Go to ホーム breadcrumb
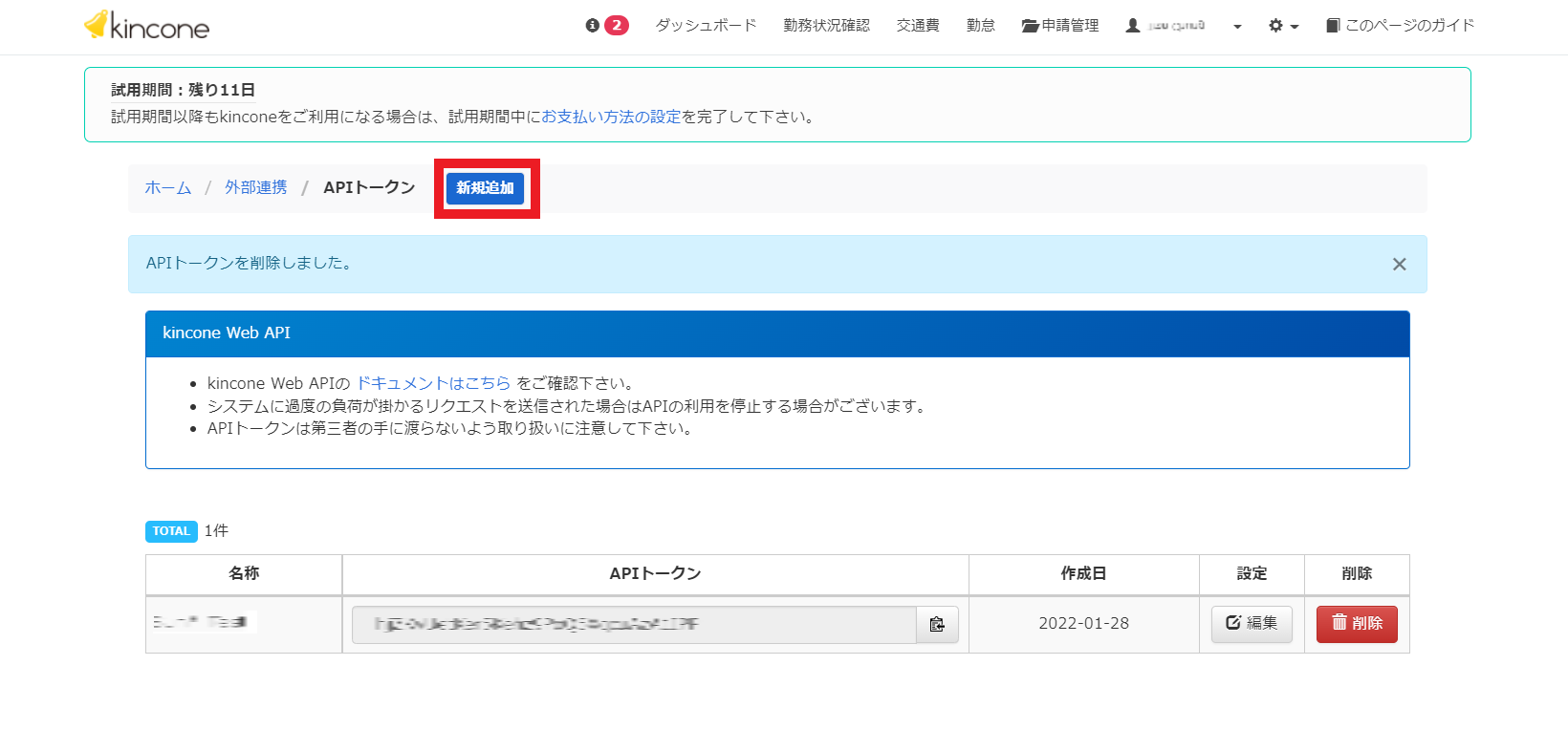This screenshot has width=1568, height=730. 168,187
